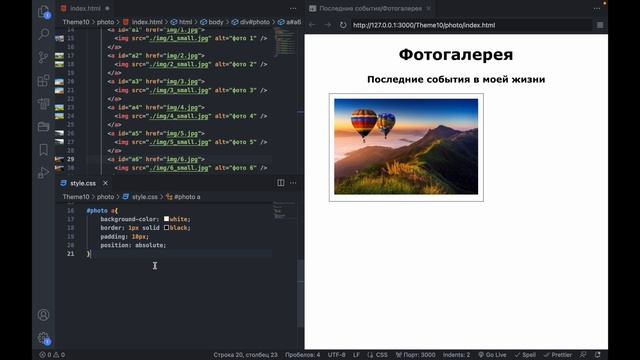Split the style.css editor
Screen dimensions: 640x360
point(281,183)
